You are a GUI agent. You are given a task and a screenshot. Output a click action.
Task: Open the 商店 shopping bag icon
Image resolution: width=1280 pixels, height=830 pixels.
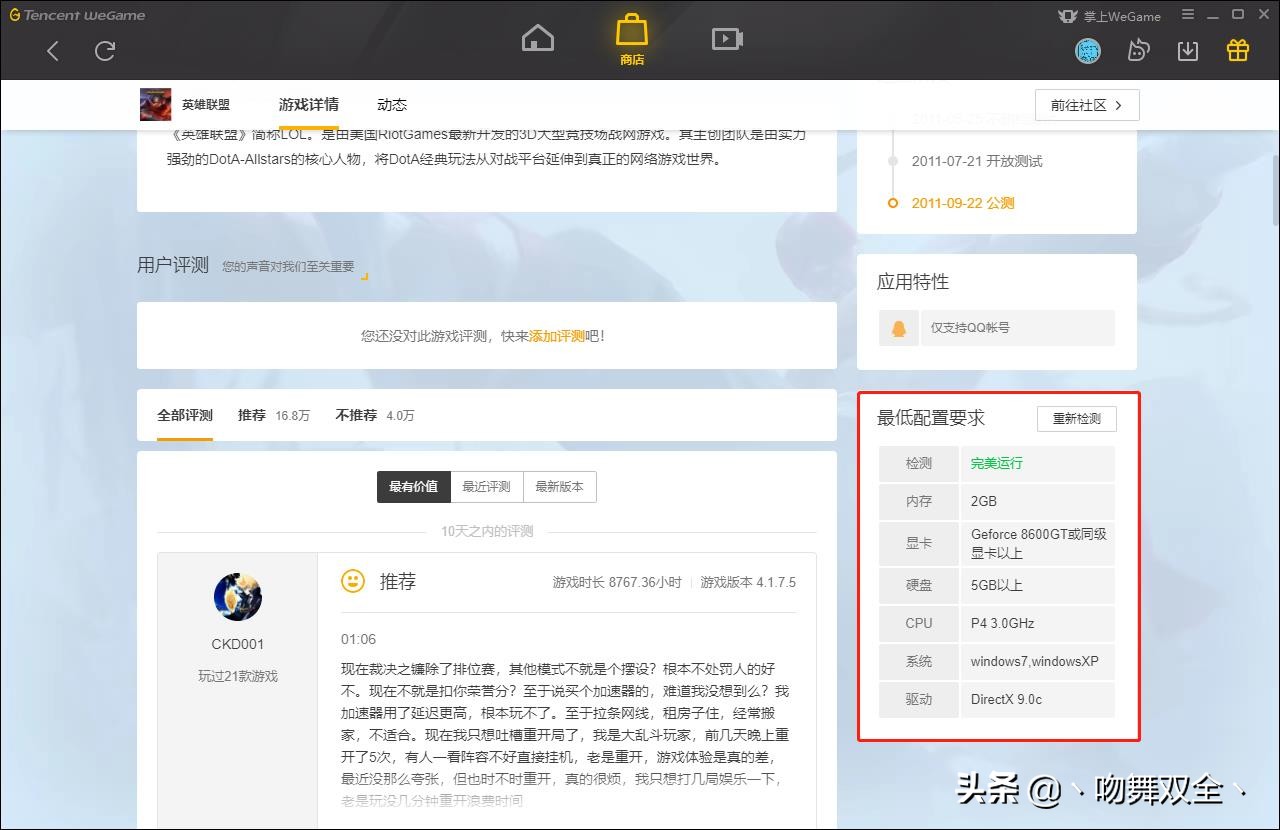[x=632, y=38]
